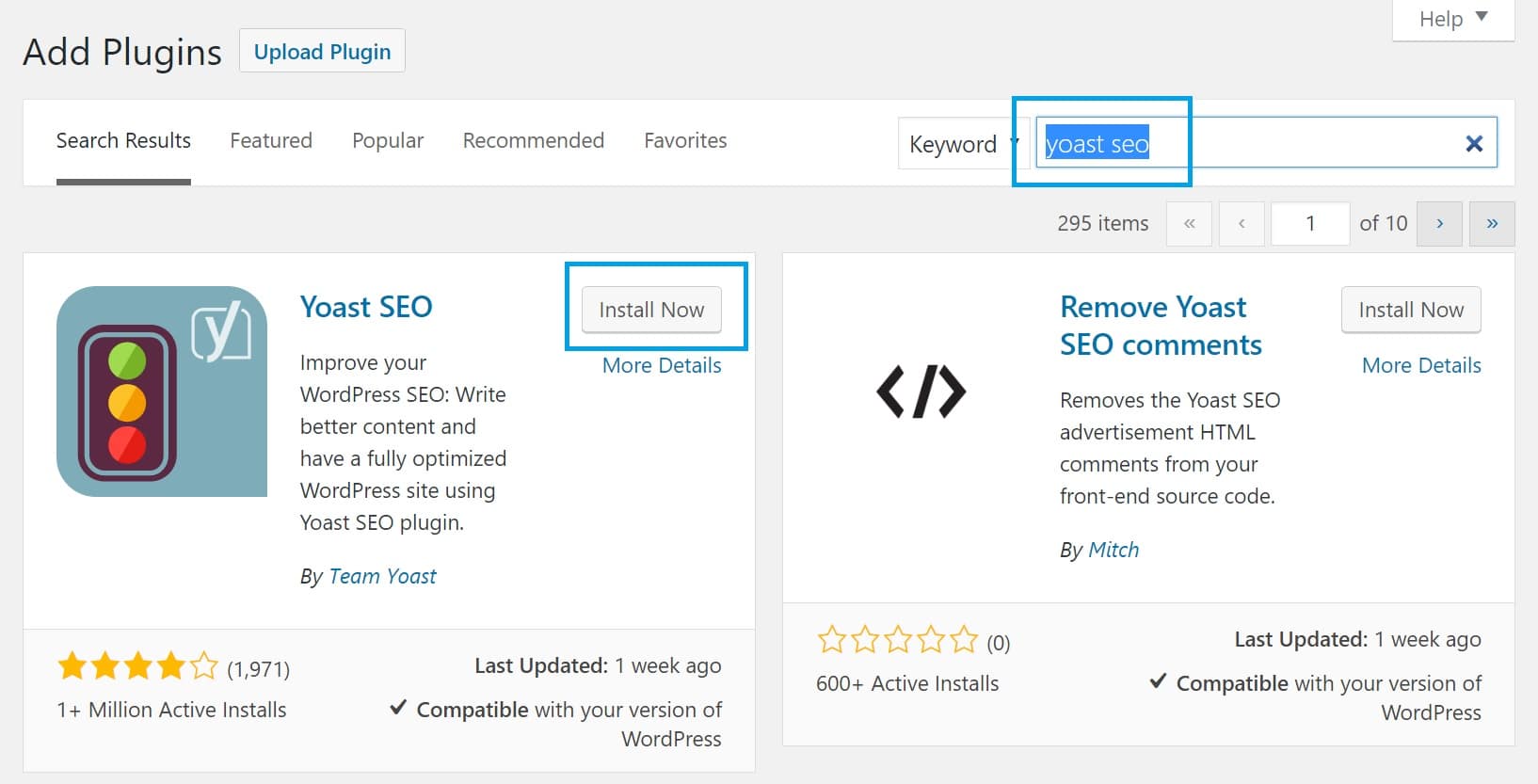This screenshot has height=784, width=1538.
Task: Click the empty star rating of Remove Yoast comments
Action: 898,641
